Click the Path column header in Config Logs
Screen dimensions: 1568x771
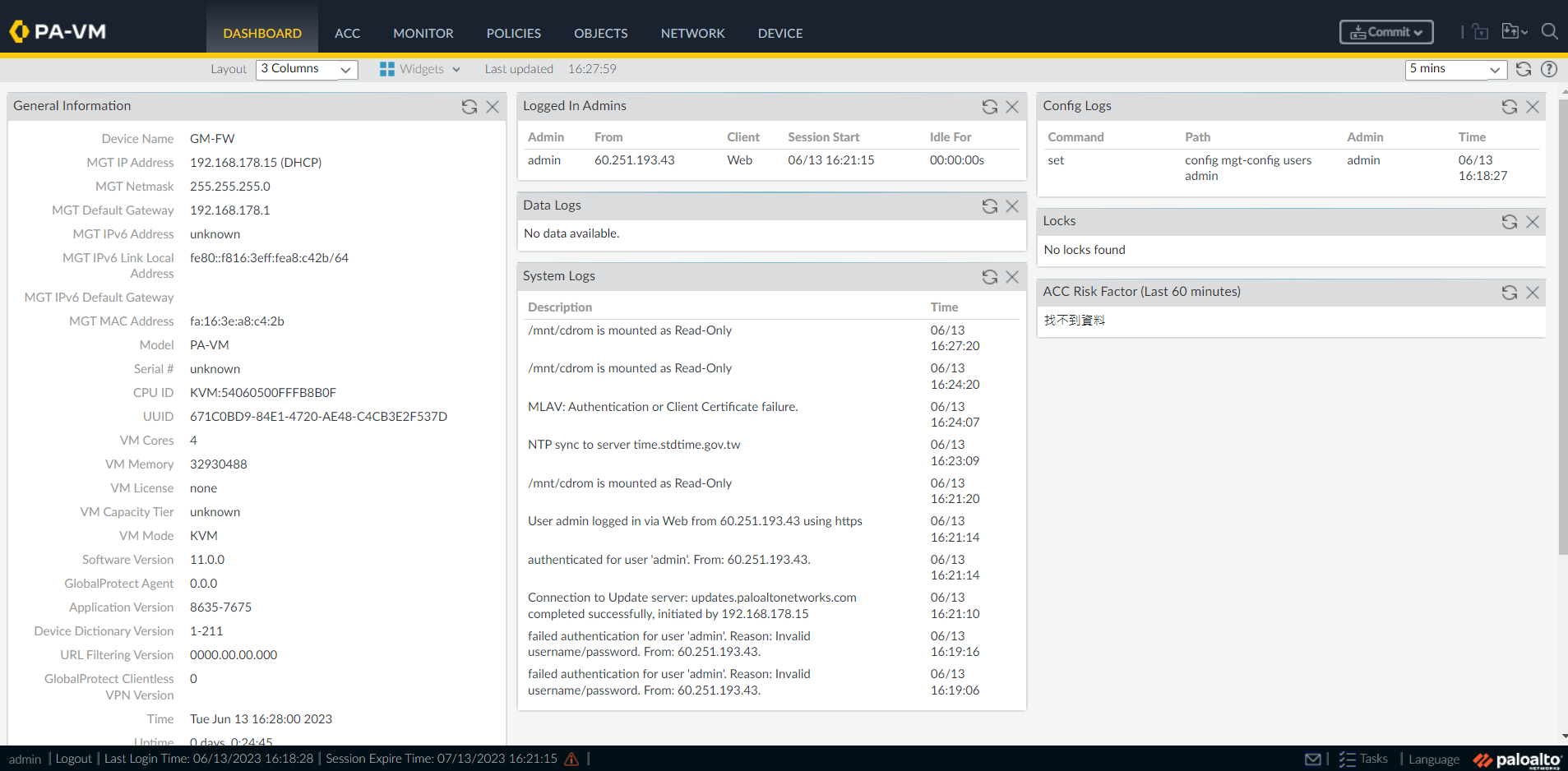[x=1198, y=137]
